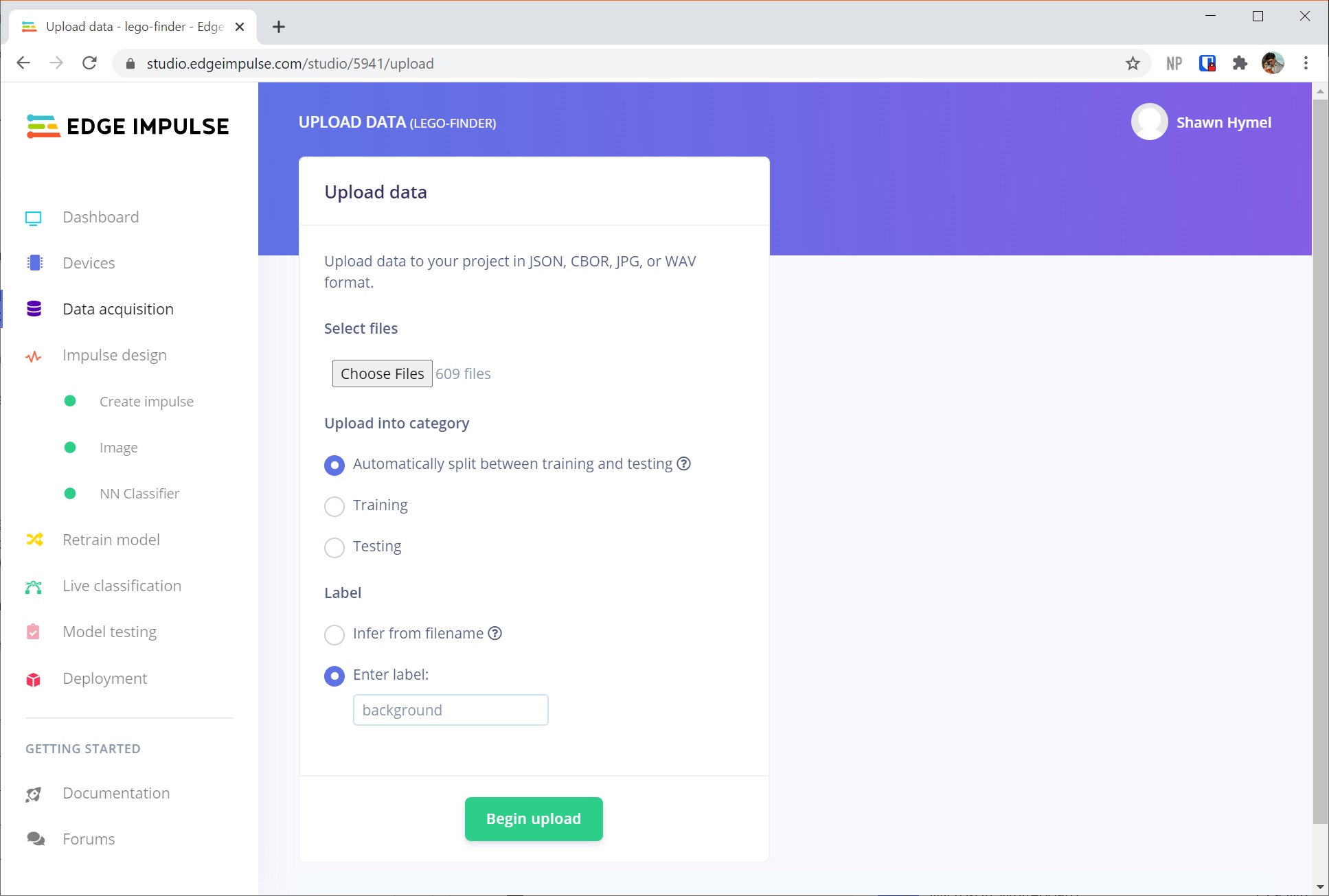Click the Model testing clipboard icon
The height and width of the screenshot is (896, 1329).
pos(33,632)
